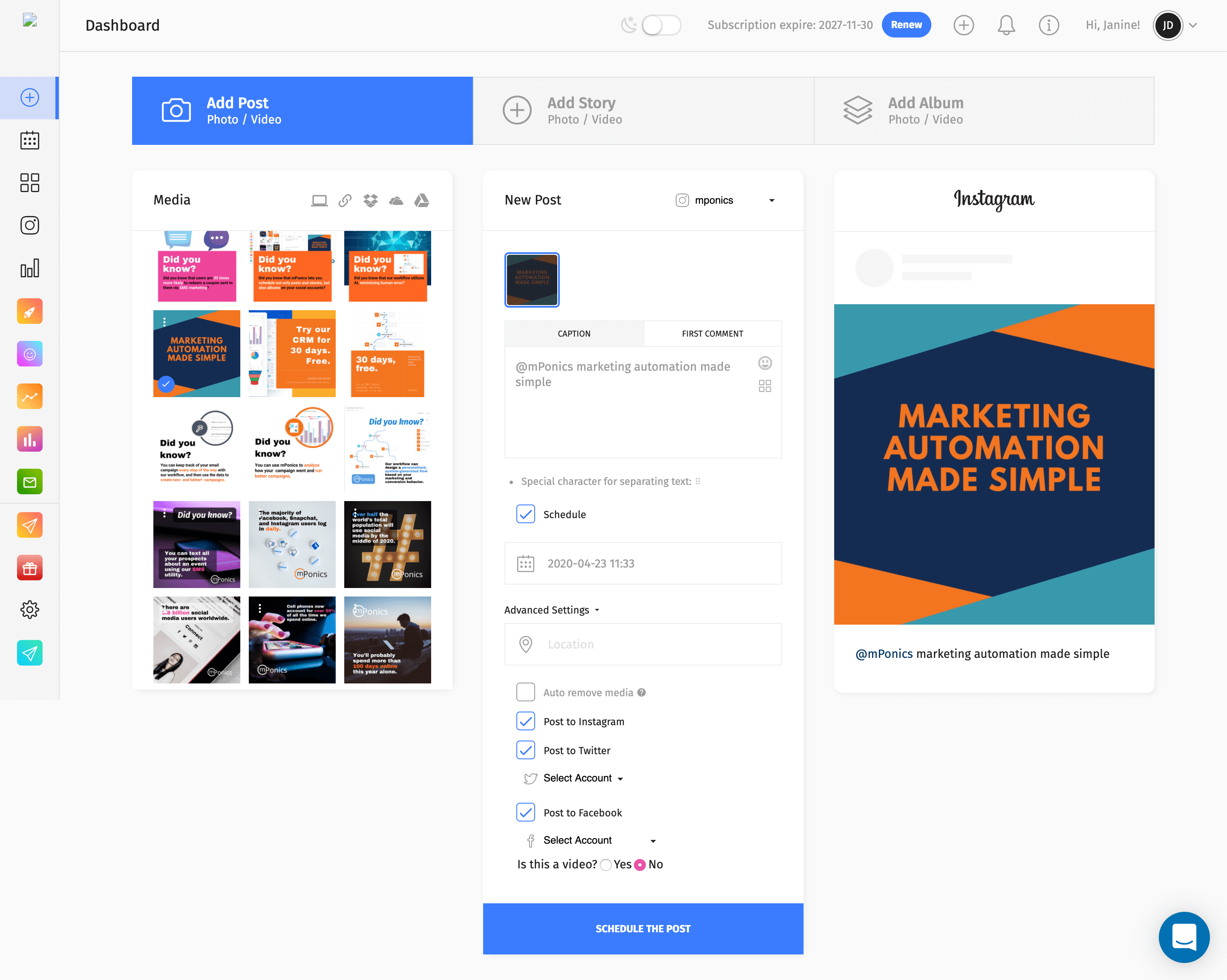Screen dimensions: 1227x980
Task: Click the teal paper plane icon
Action: (x=29, y=653)
